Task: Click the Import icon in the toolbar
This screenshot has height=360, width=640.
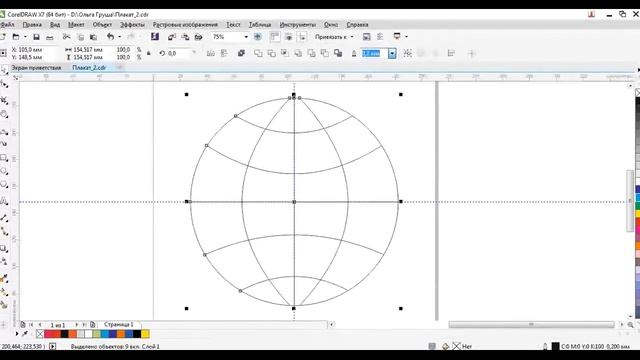Action: (172, 37)
